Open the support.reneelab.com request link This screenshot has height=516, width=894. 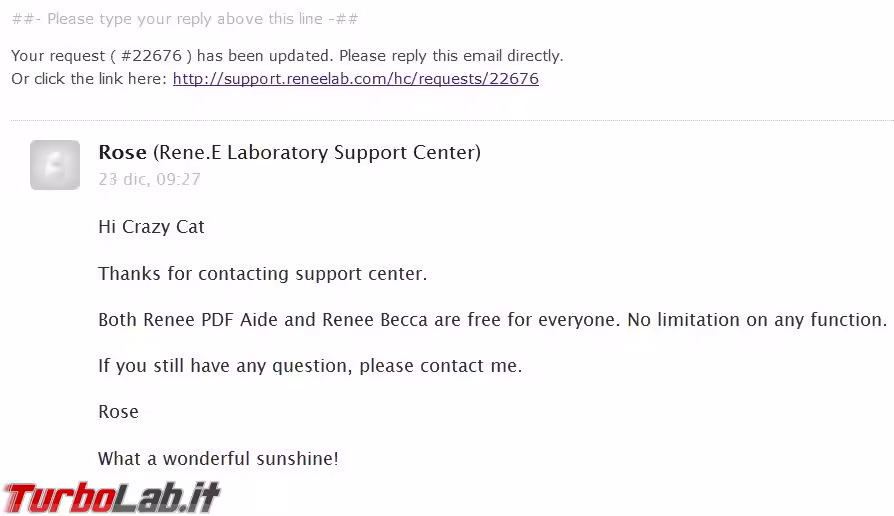click(x=355, y=79)
